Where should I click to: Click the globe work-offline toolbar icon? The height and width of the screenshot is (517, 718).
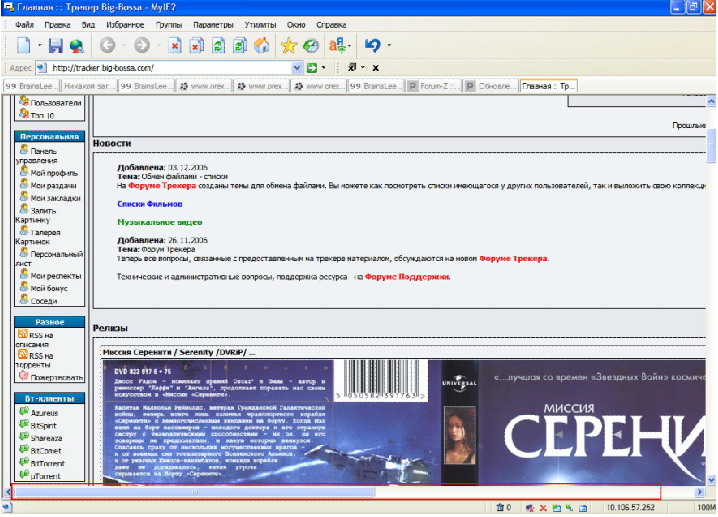pos(76,46)
